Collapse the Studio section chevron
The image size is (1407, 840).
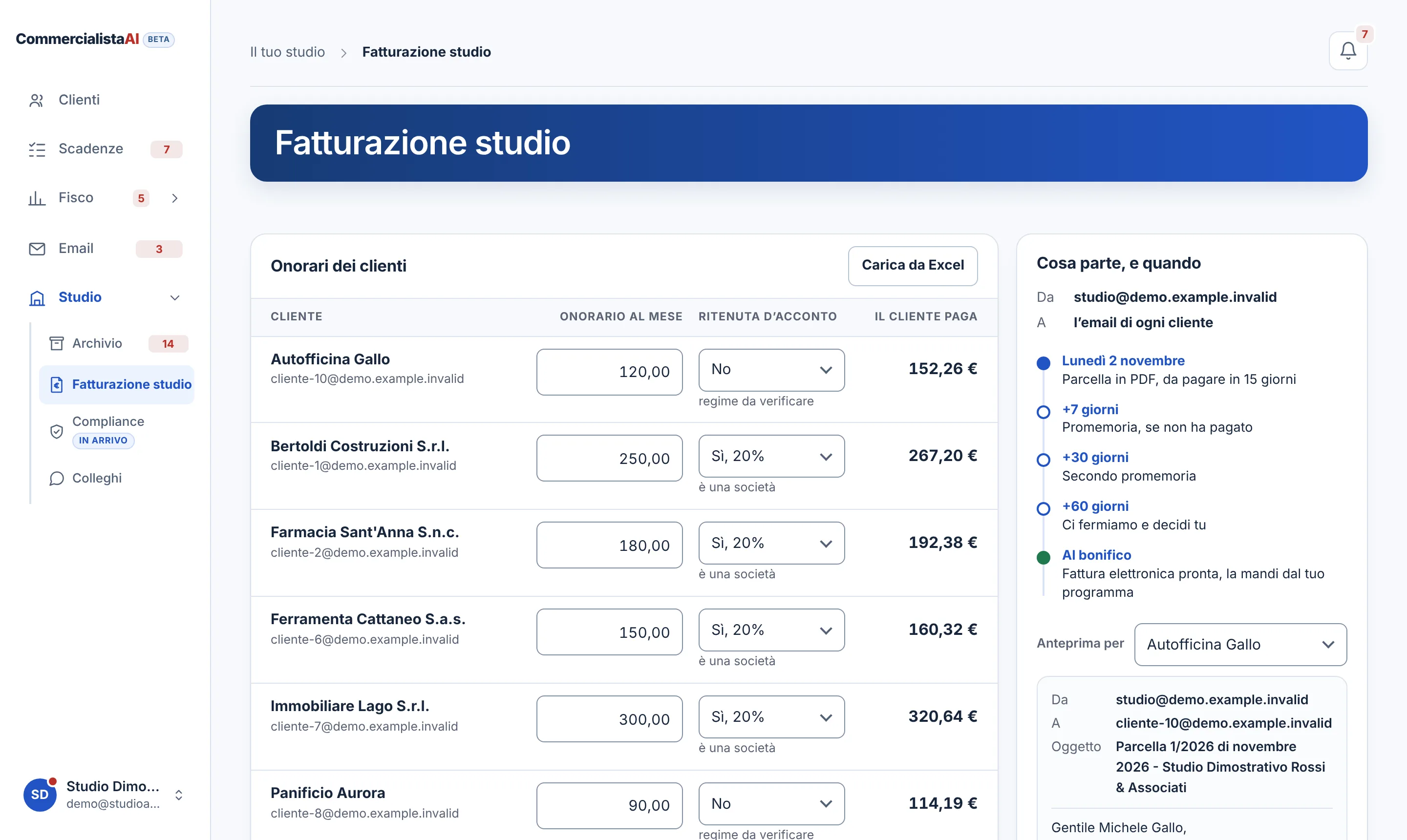tap(175, 298)
